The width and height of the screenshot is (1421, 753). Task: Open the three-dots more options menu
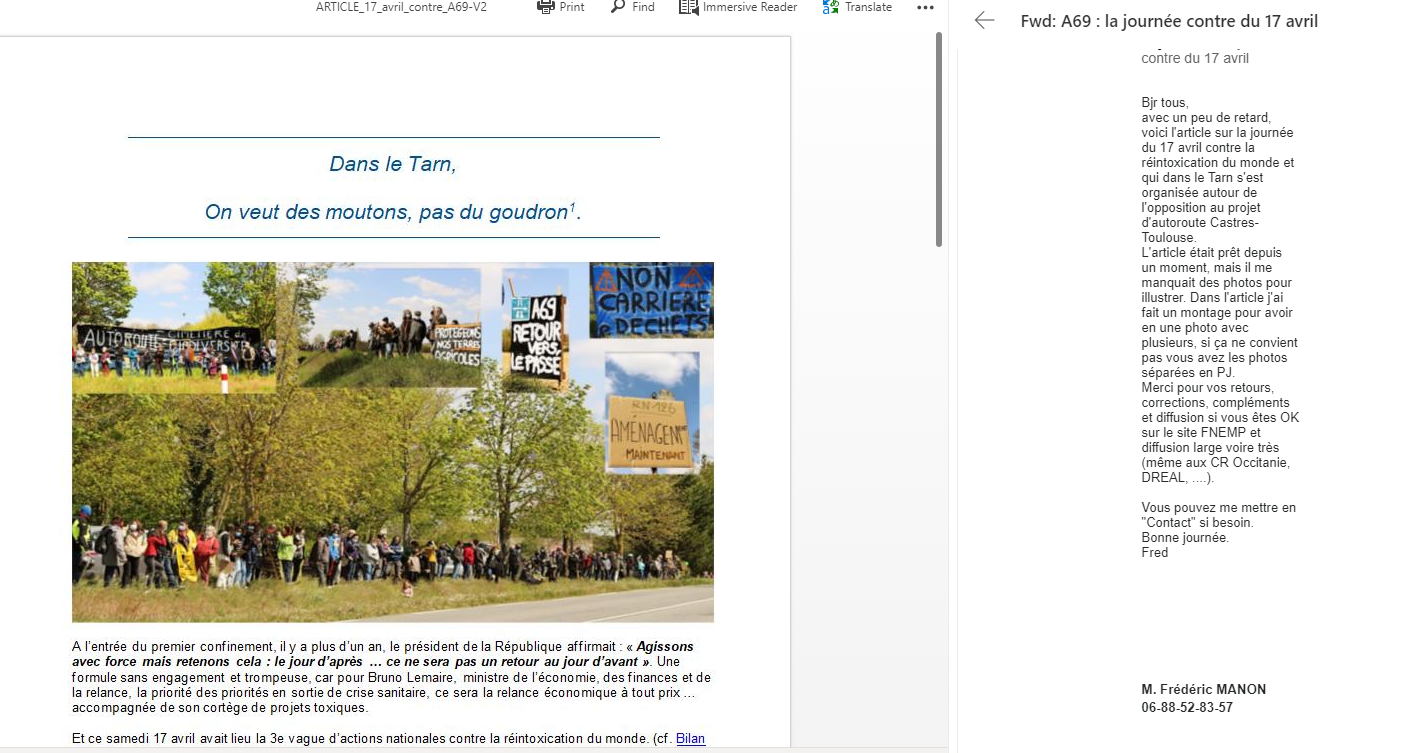pyautogui.click(x=924, y=8)
